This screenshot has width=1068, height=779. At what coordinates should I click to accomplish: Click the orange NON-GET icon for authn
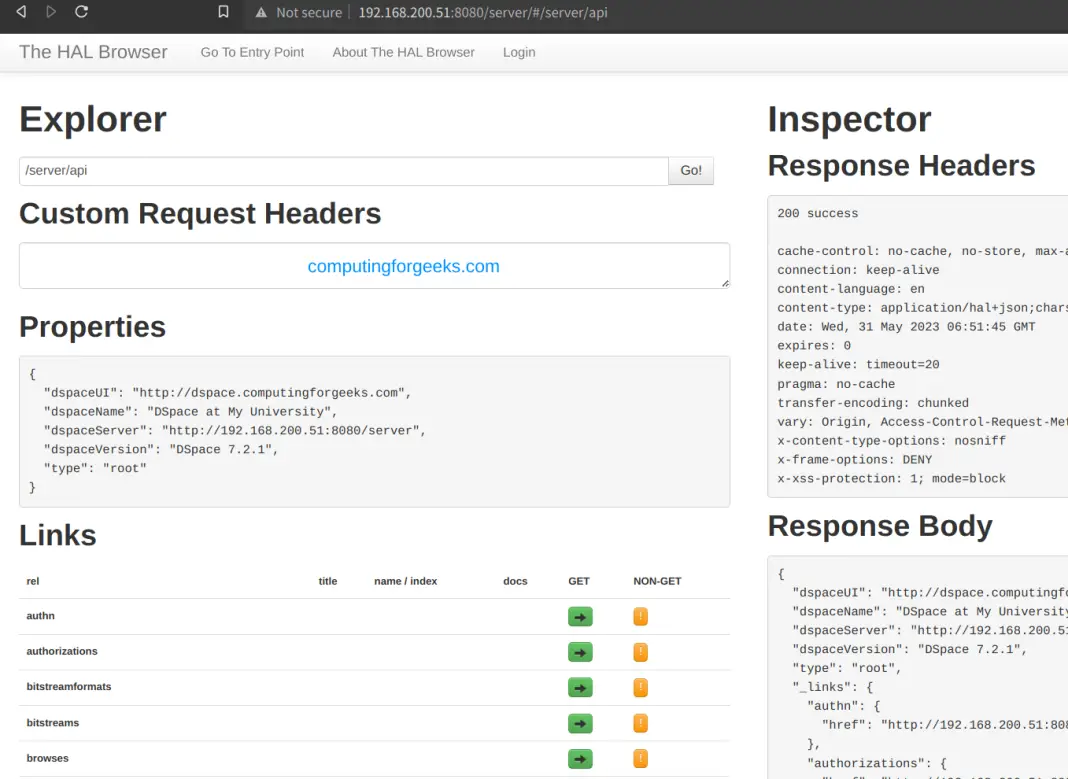pos(640,617)
